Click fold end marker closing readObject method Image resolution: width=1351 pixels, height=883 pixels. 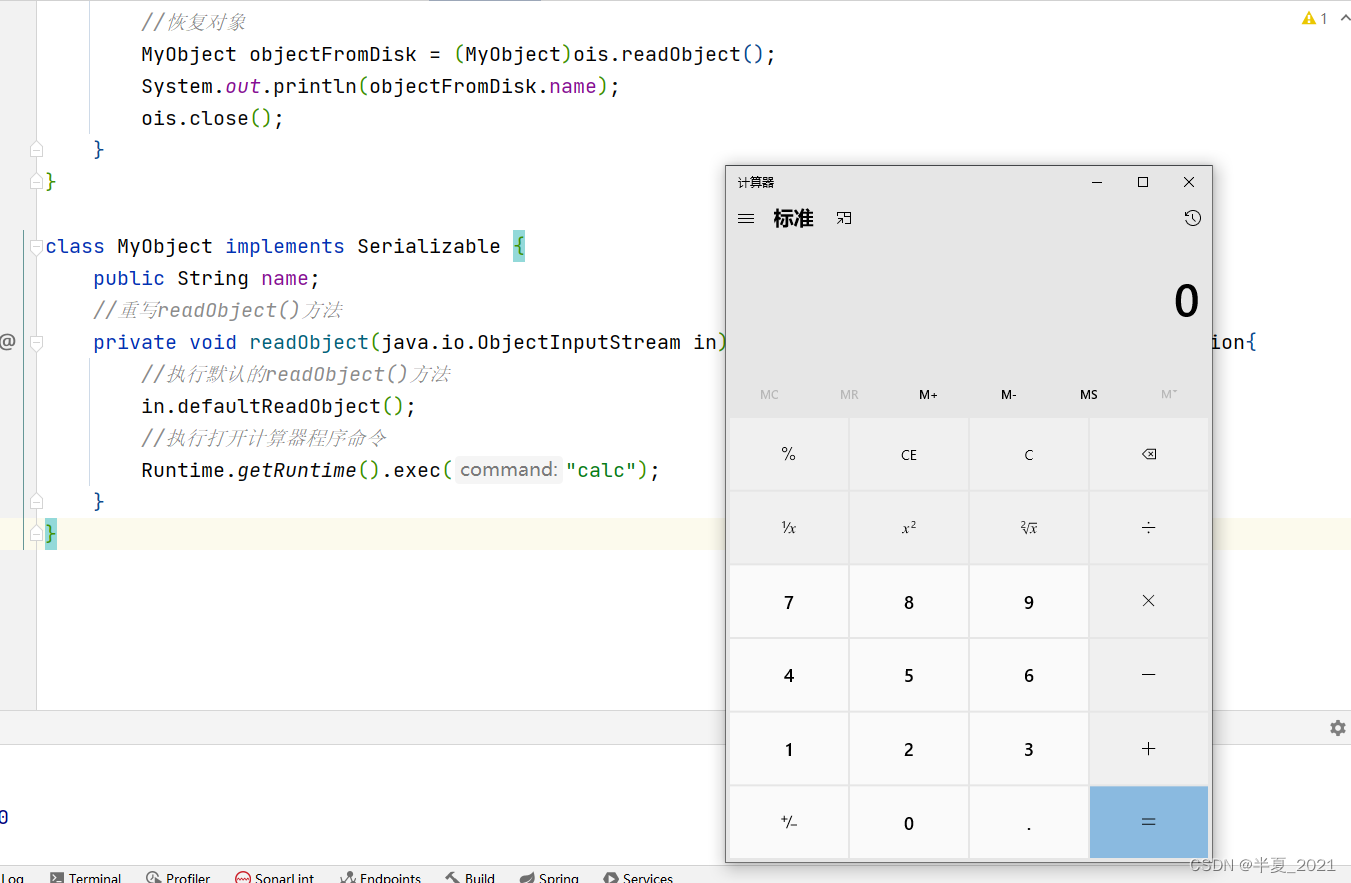[x=37, y=501]
